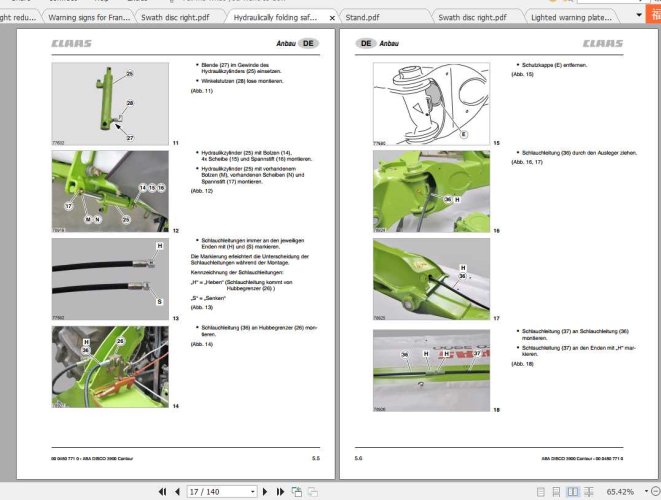Click page number 5.5 in left footer
Screen dimensions: 661x500
coord(316,458)
